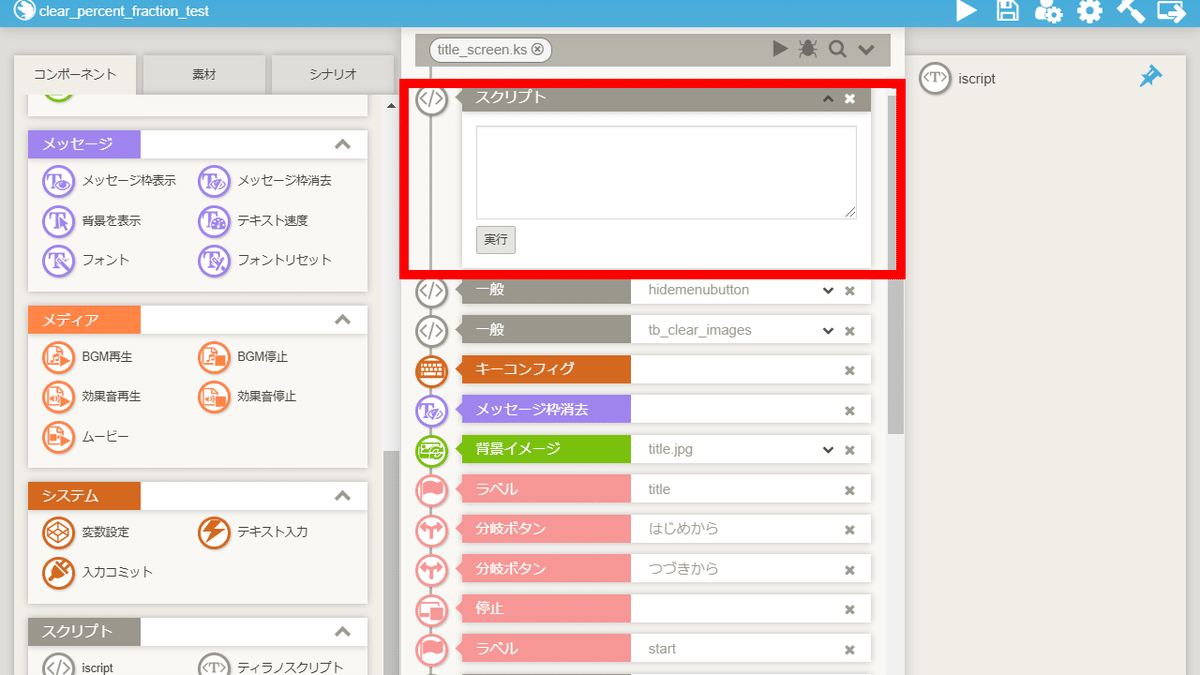Expand the hidemenubutton row chevron
1200x675 pixels.
(828, 290)
